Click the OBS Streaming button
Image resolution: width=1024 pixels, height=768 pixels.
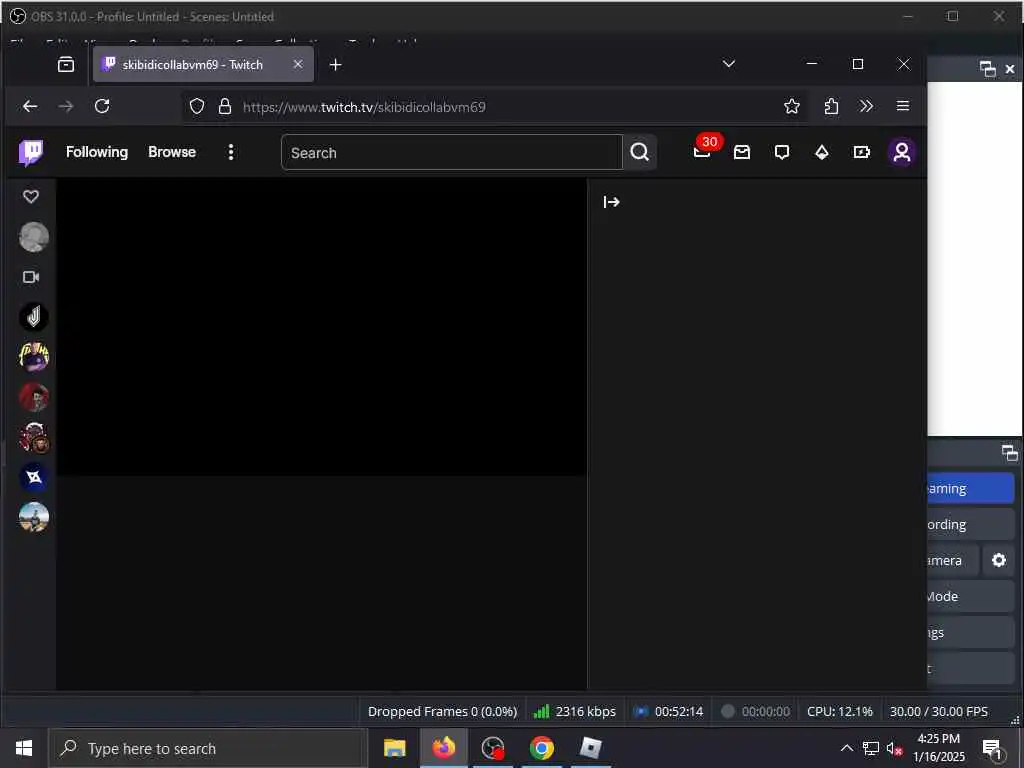click(x=970, y=488)
